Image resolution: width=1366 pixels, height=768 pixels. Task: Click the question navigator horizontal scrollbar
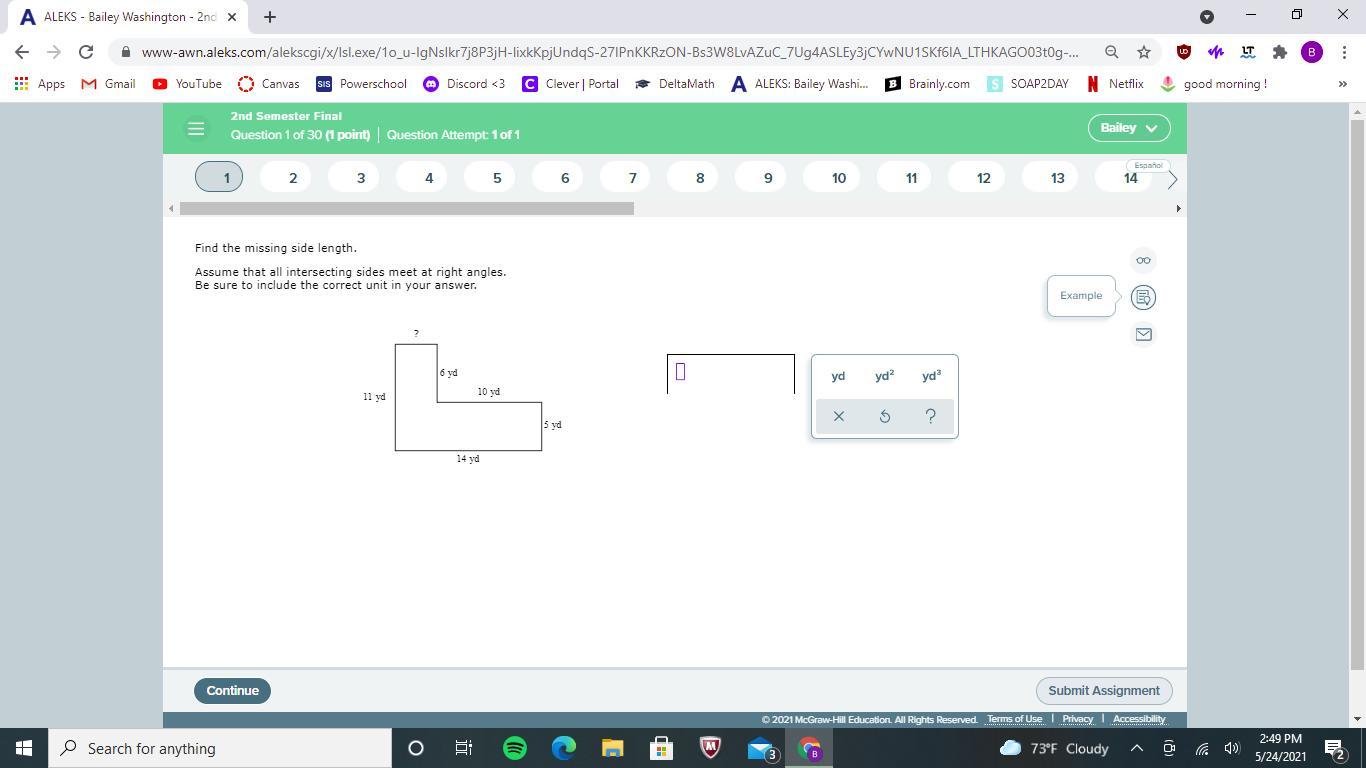pos(407,208)
